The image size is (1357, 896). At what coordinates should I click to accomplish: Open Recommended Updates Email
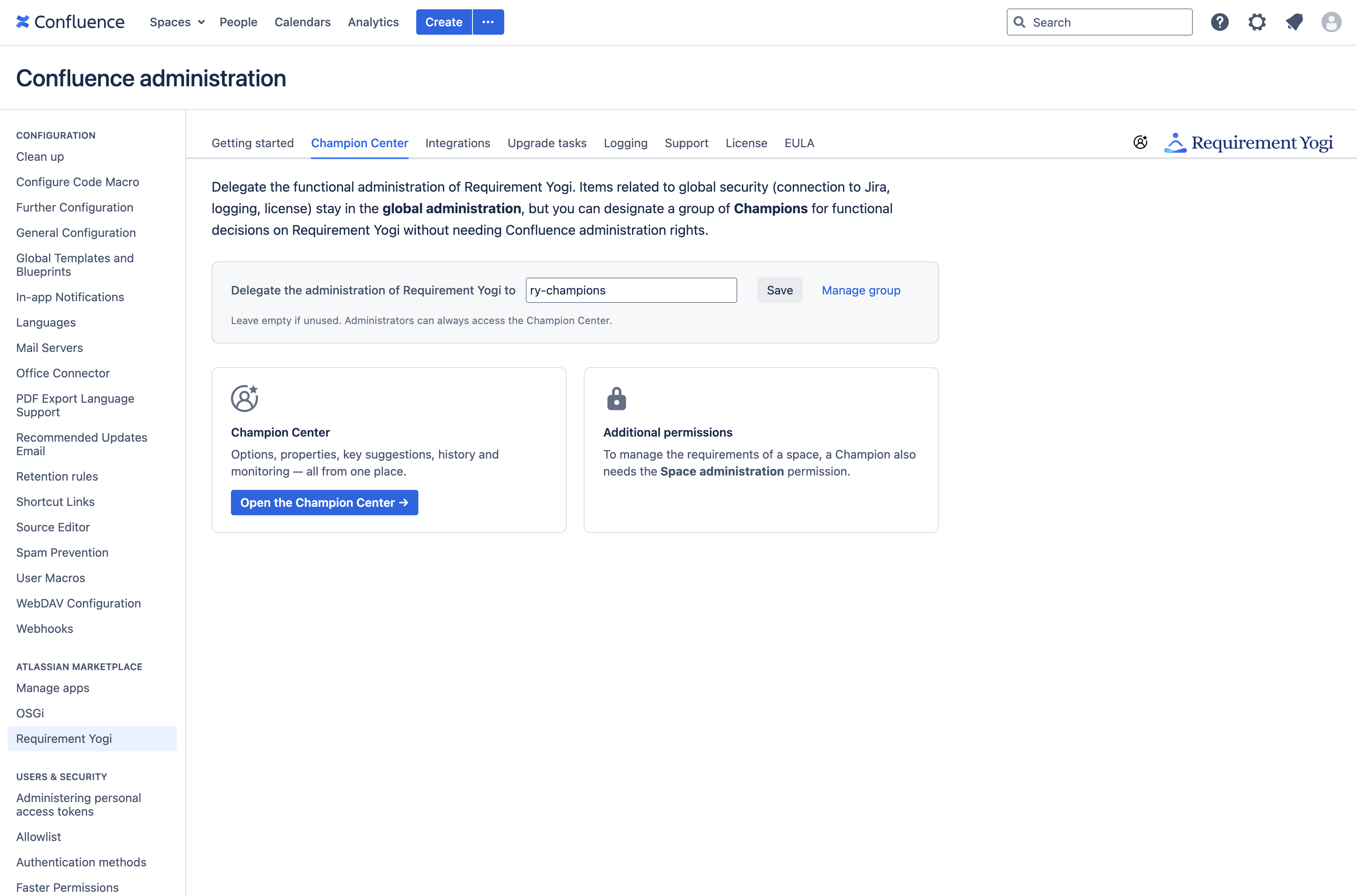coord(82,444)
